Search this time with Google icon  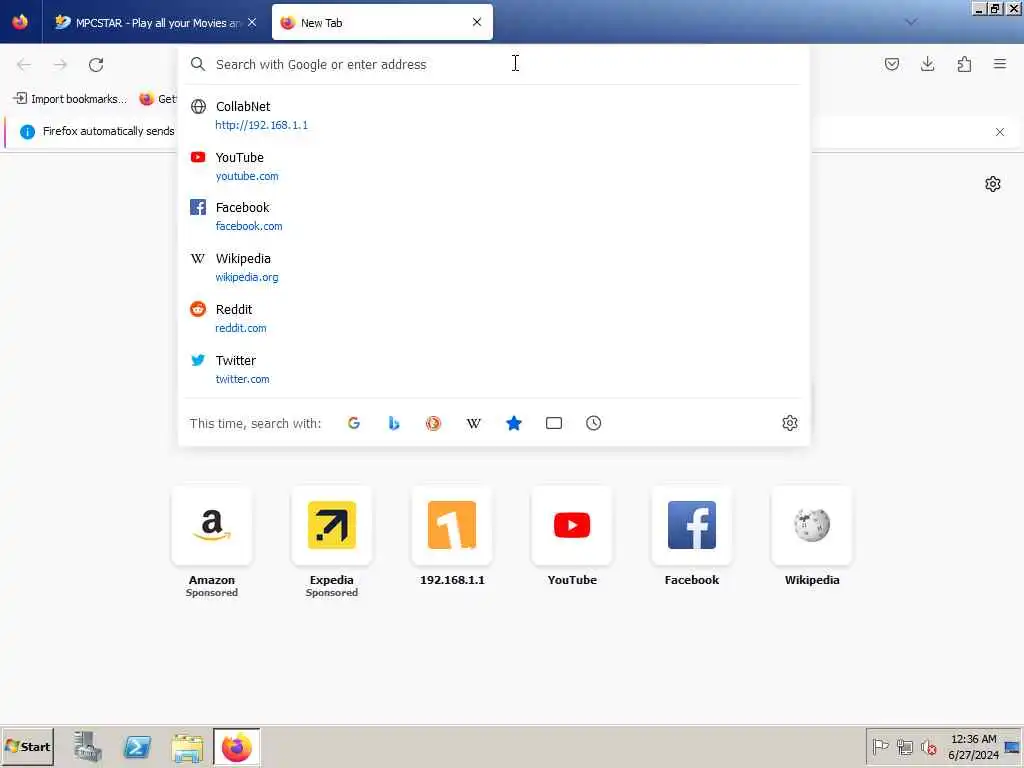tap(353, 423)
